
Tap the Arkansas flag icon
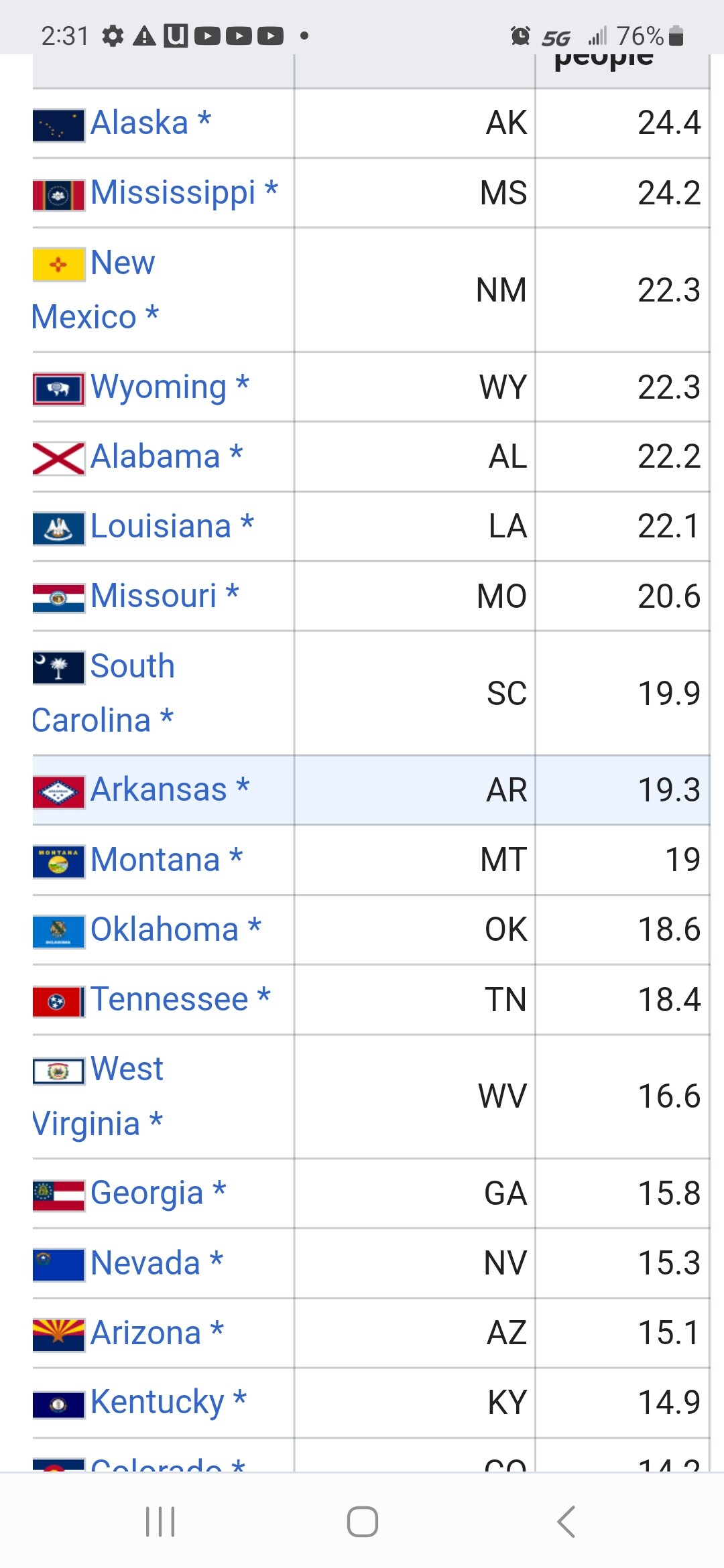pos(59,792)
